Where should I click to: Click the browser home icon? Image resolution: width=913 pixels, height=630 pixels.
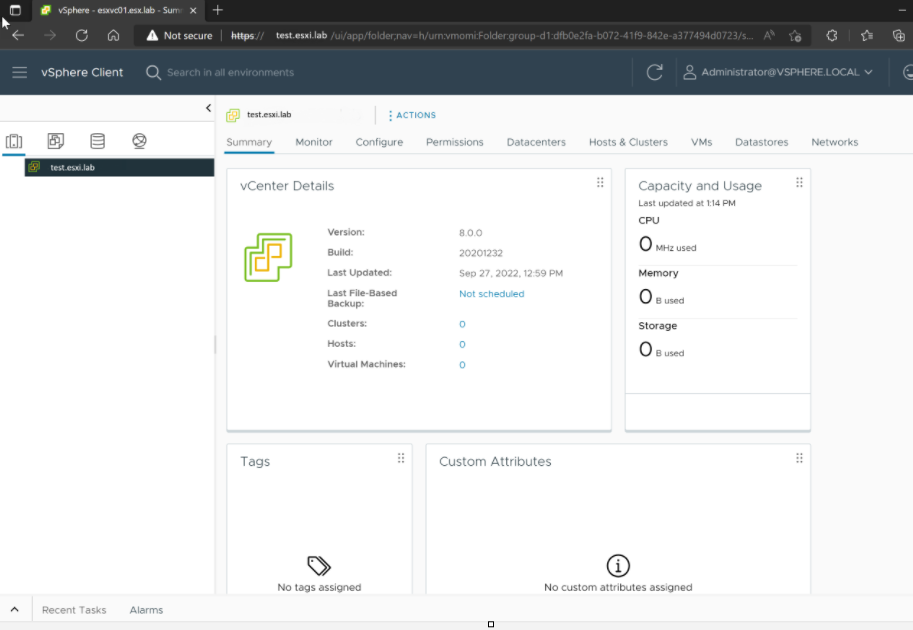click(x=113, y=35)
